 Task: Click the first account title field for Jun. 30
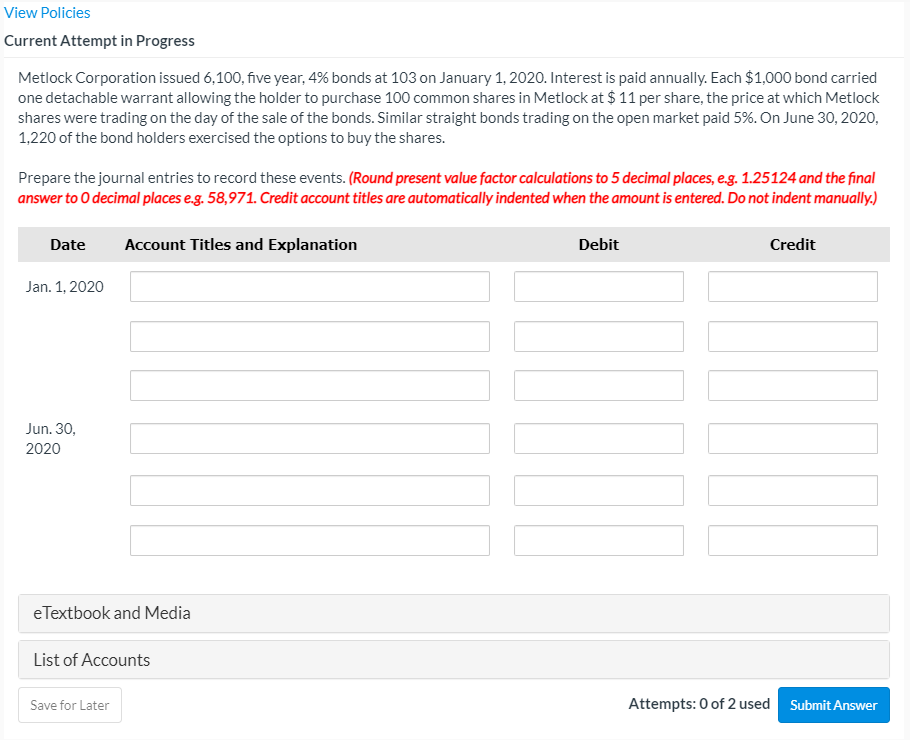pyautogui.click(x=309, y=438)
